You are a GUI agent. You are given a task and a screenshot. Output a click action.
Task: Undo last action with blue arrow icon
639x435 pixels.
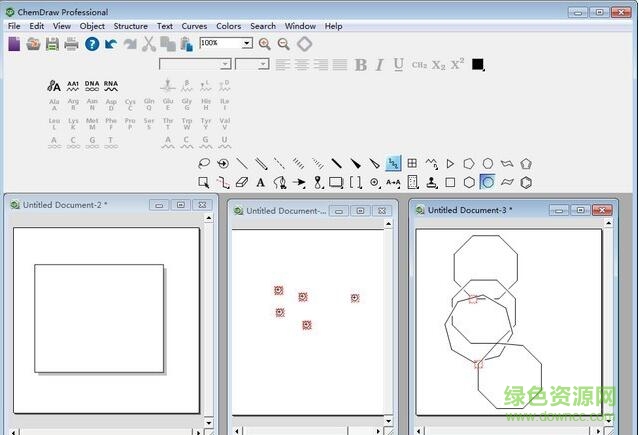coord(110,44)
